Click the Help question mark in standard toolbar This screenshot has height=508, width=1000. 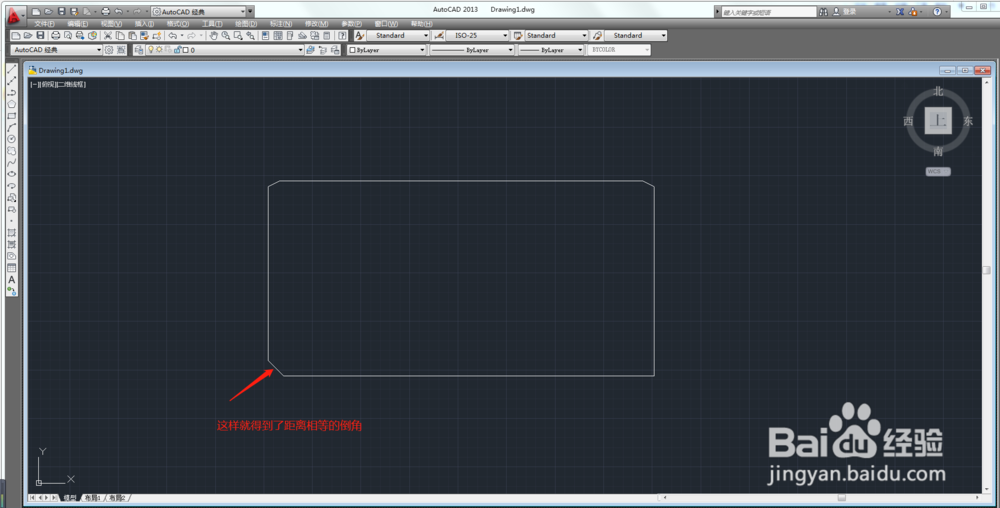(x=342, y=36)
